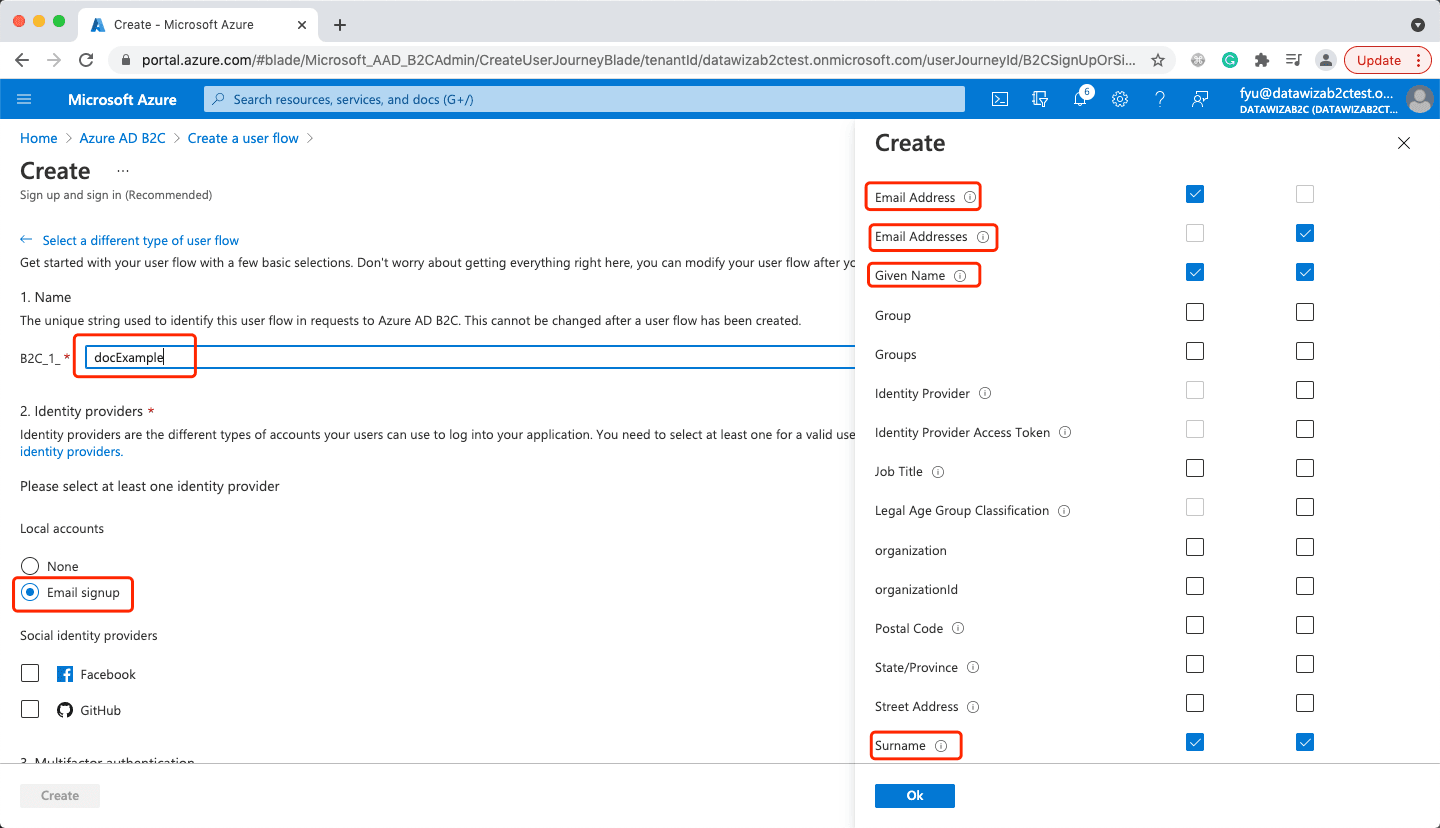The image size is (1440, 828).
Task: Check the second checkbox in the Groups row
Action: (x=1305, y=351)
